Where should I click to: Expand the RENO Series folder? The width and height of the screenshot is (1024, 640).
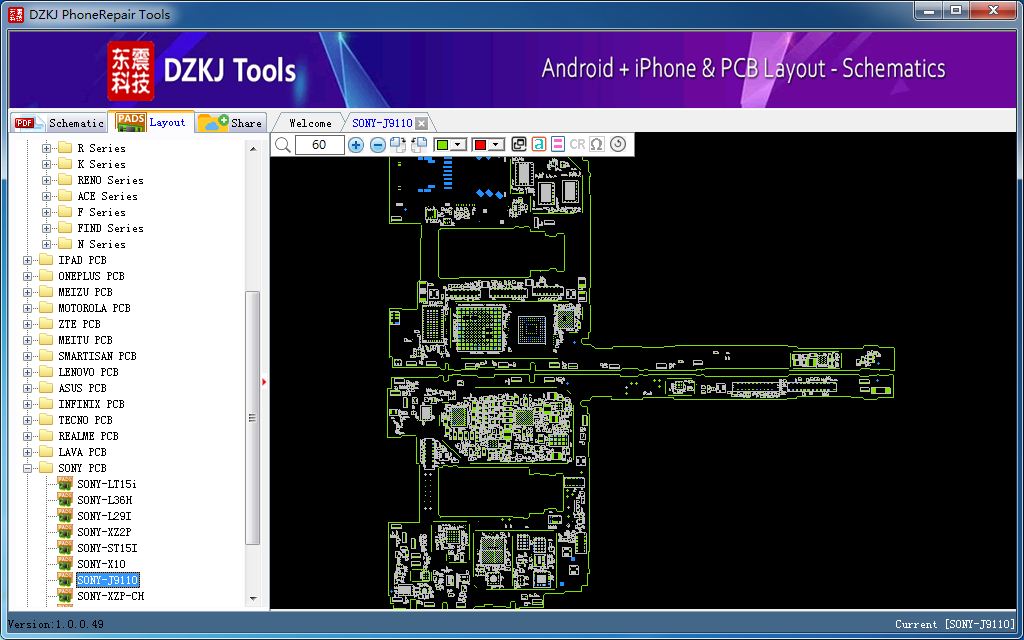(x=46, y=180)
